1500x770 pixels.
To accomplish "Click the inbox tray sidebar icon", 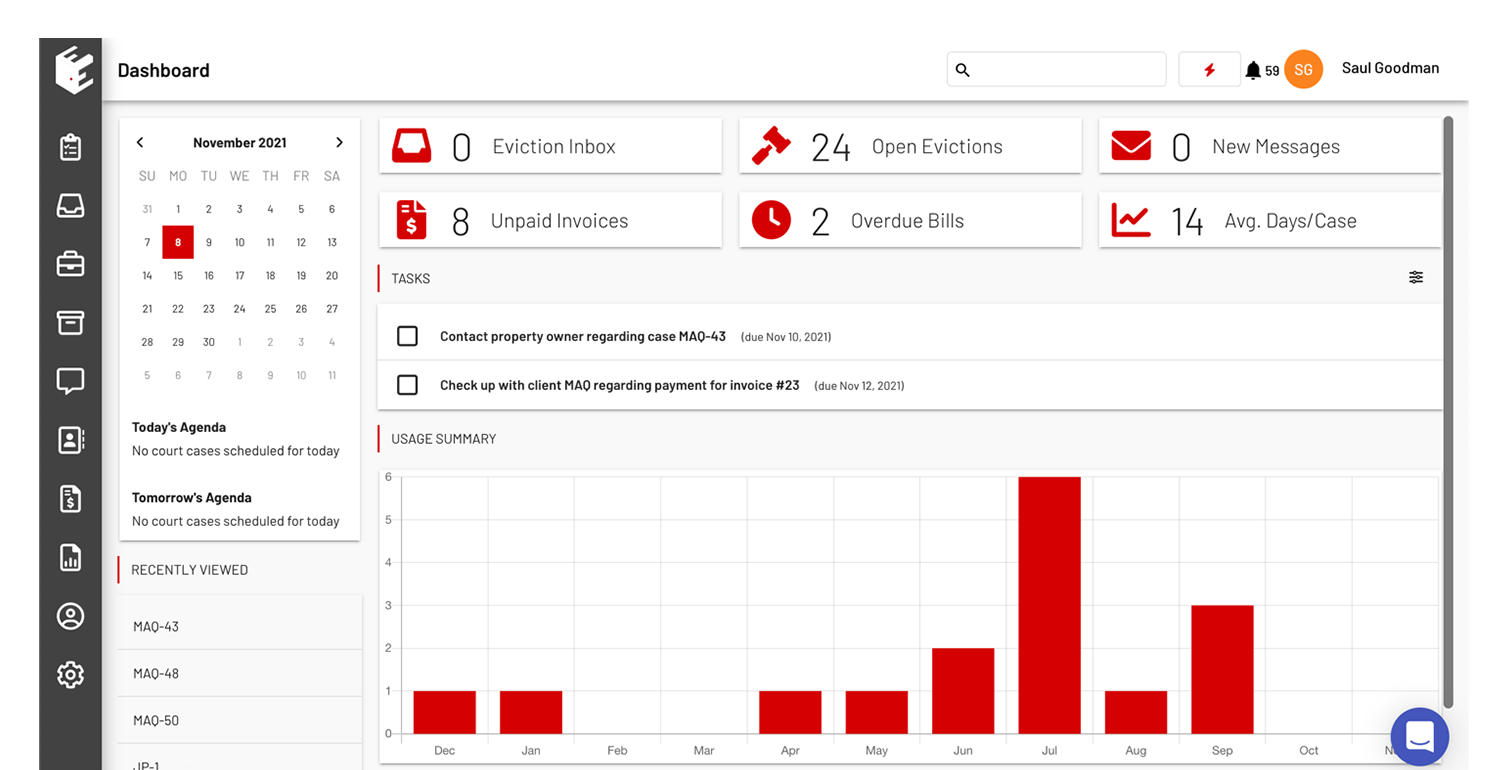I will (x=70, y=206).
